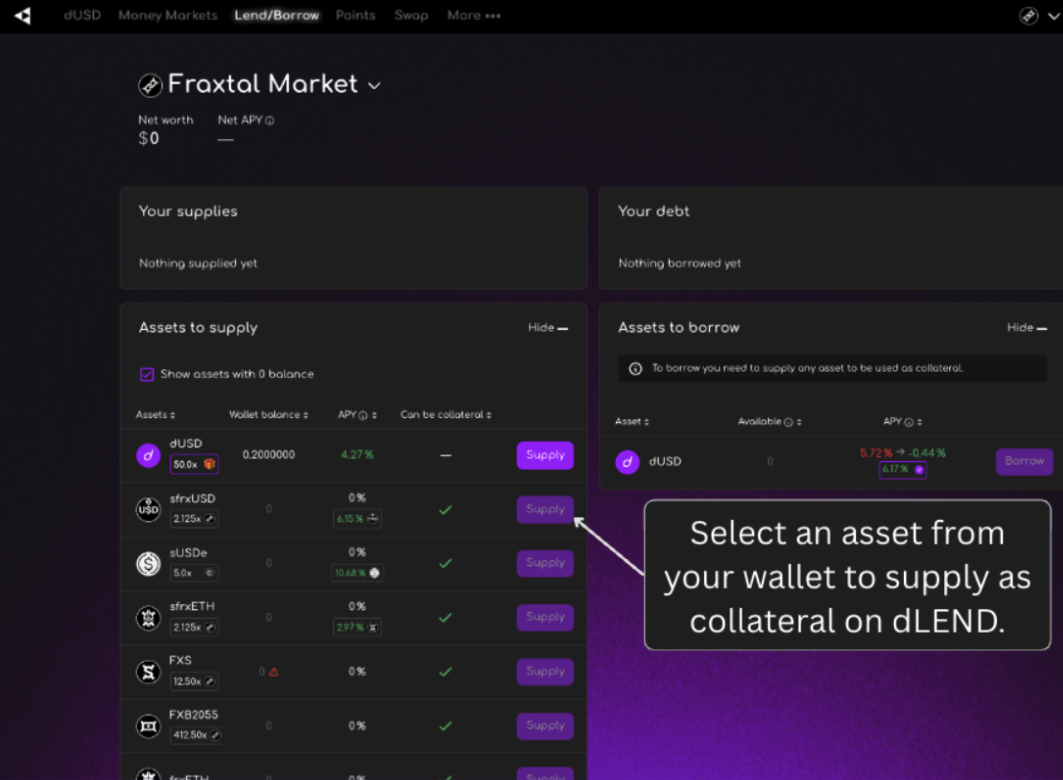
Task: Sort supply list by Wallet balance
Action: click(268, 415)
